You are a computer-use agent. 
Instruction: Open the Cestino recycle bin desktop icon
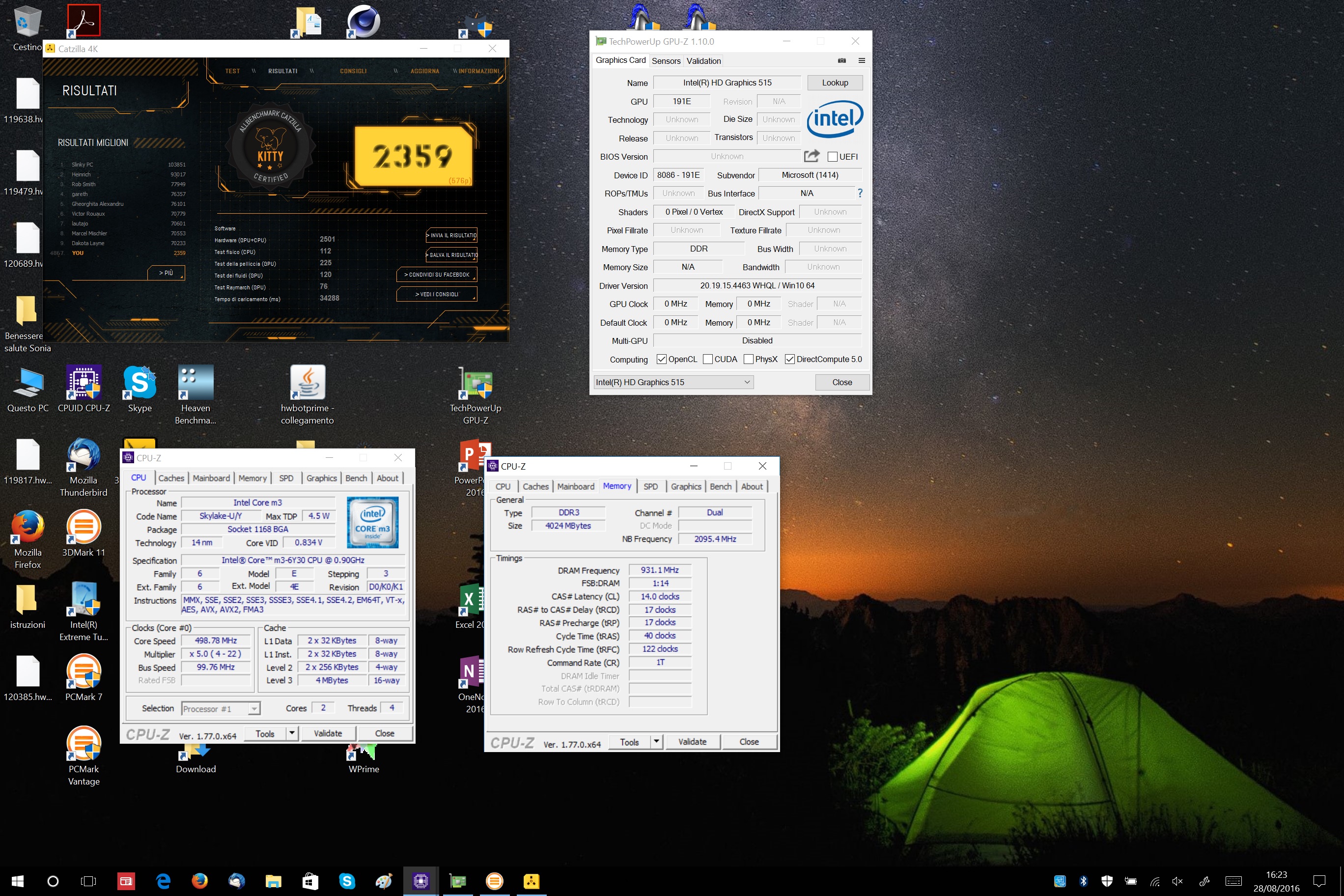pos(28,28)
